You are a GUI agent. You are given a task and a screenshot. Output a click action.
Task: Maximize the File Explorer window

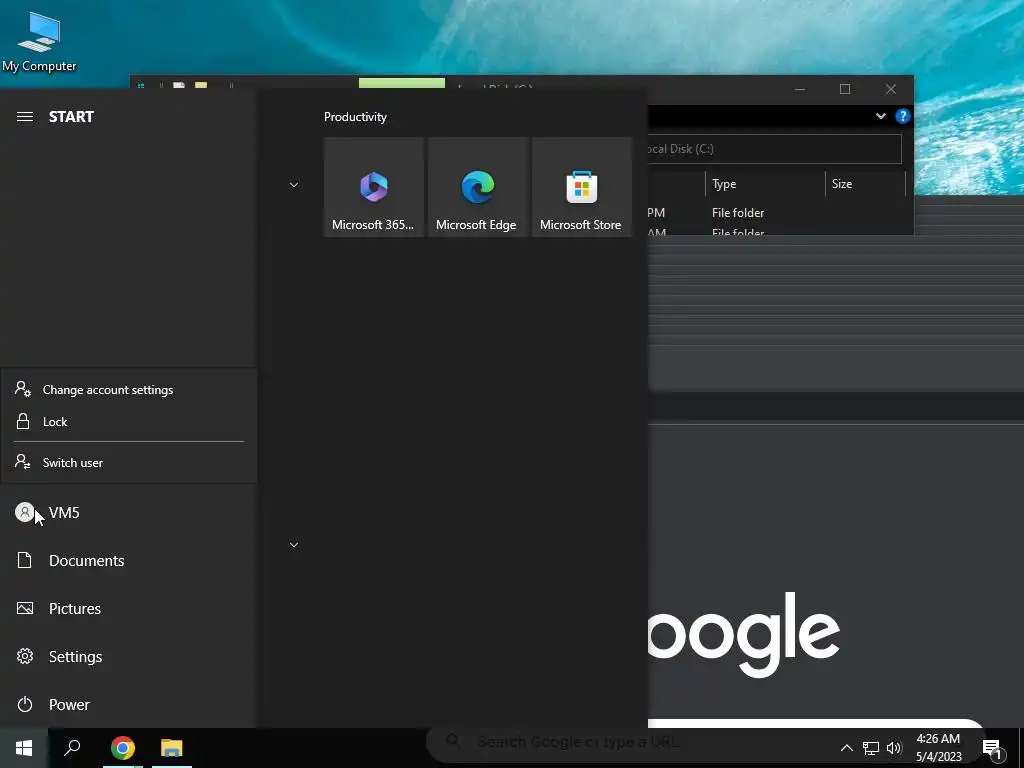(845, 89)
